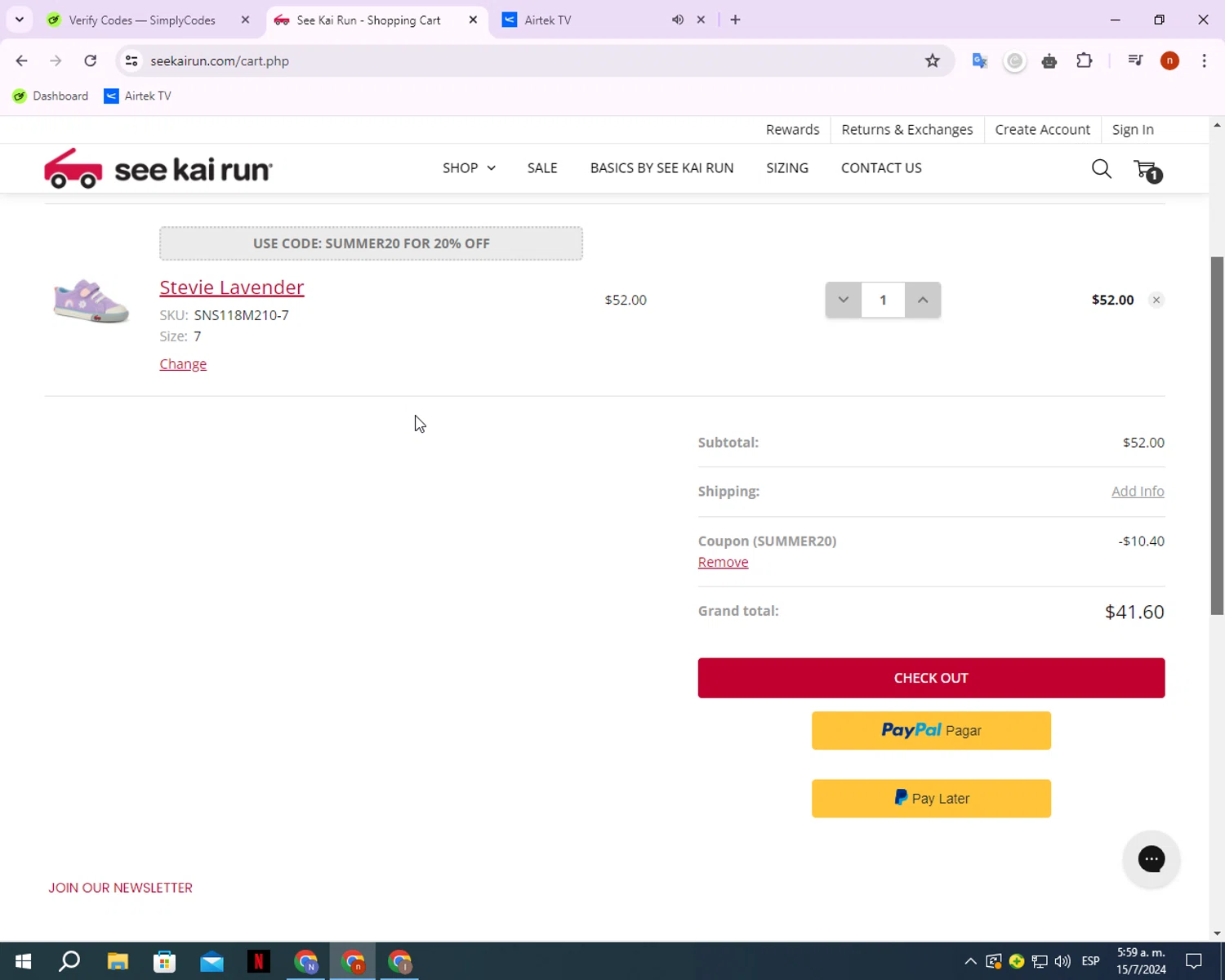This screenshot has width=1225, height=980.
Task: Open a new browser tab
Action: click(x=735, y=20)
